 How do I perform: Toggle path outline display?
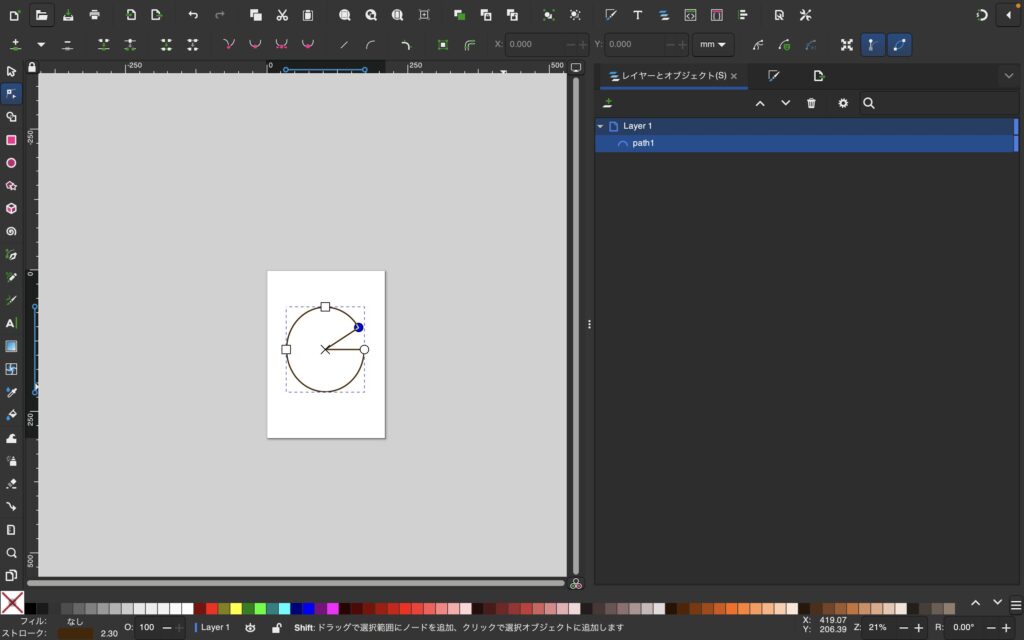click(x=899, y=44)
